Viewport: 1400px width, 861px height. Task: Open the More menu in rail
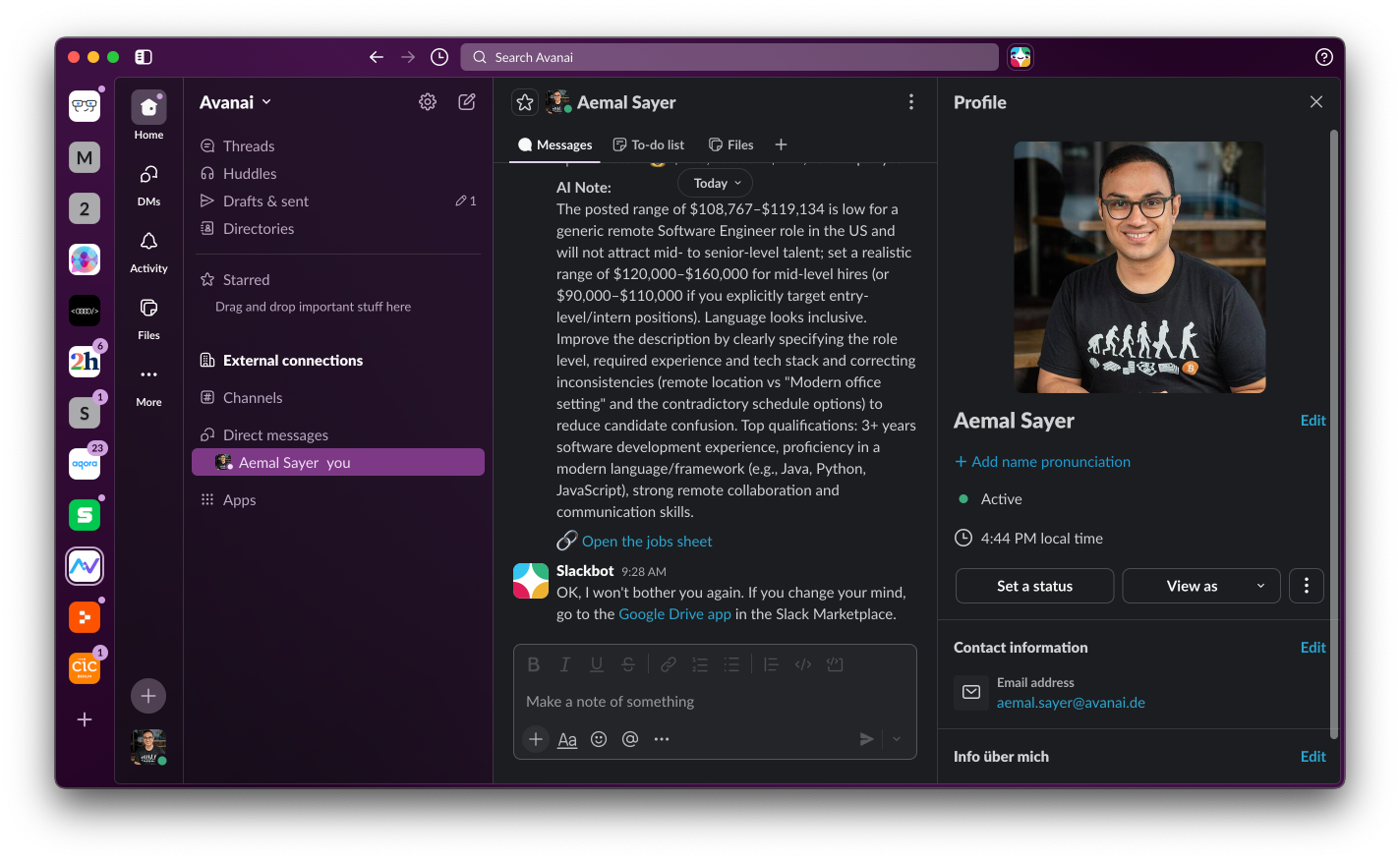pyautogui.click(x=148, y=383)
